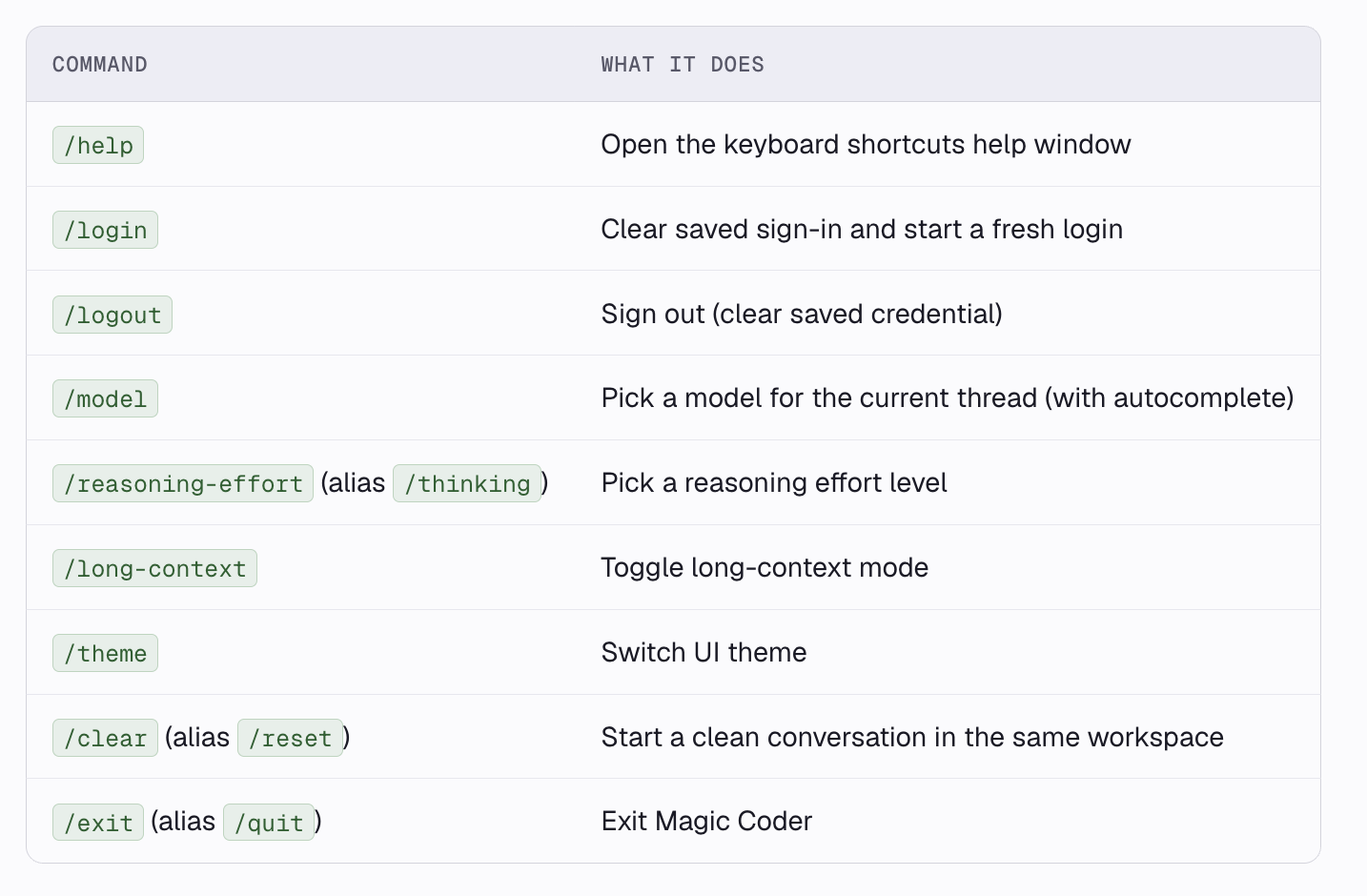Click the /exit command tag
This screenshot has width=1367, height=896.
click(x=98, y=822)
